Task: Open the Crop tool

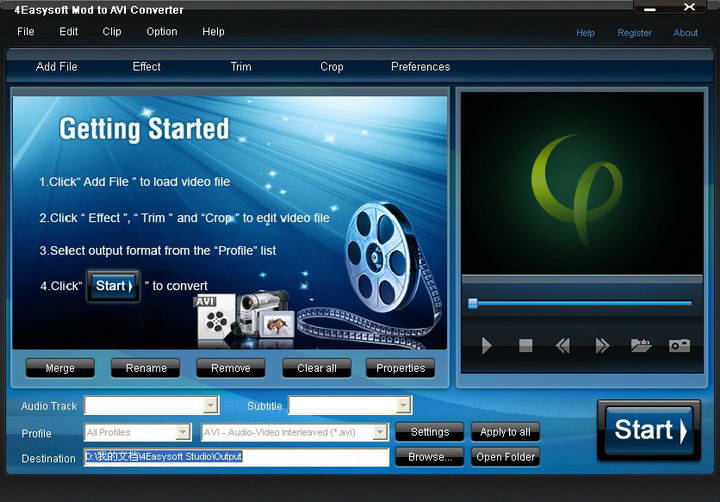Action: [x=332, y=67]
